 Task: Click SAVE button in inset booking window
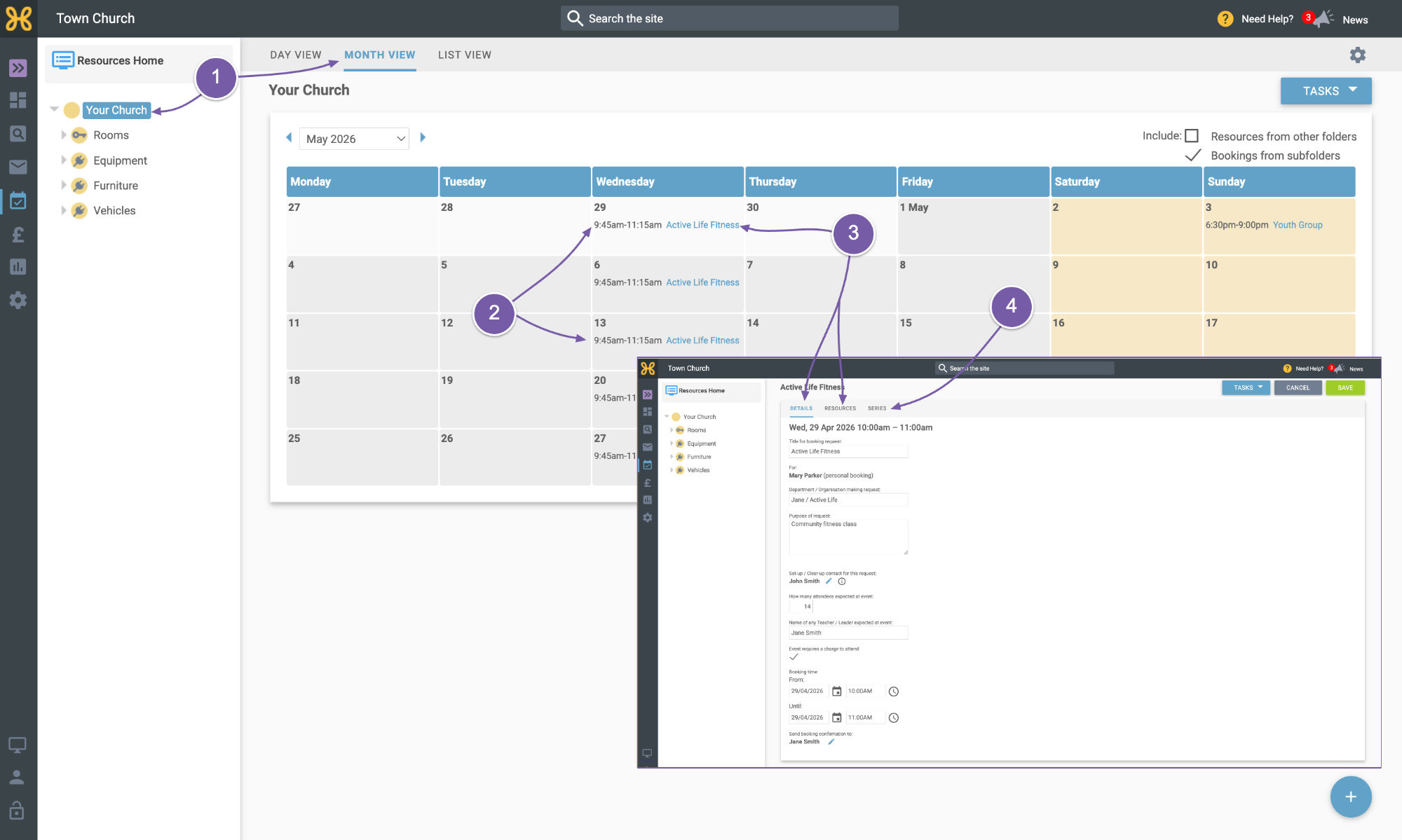tap(1345, 387)
